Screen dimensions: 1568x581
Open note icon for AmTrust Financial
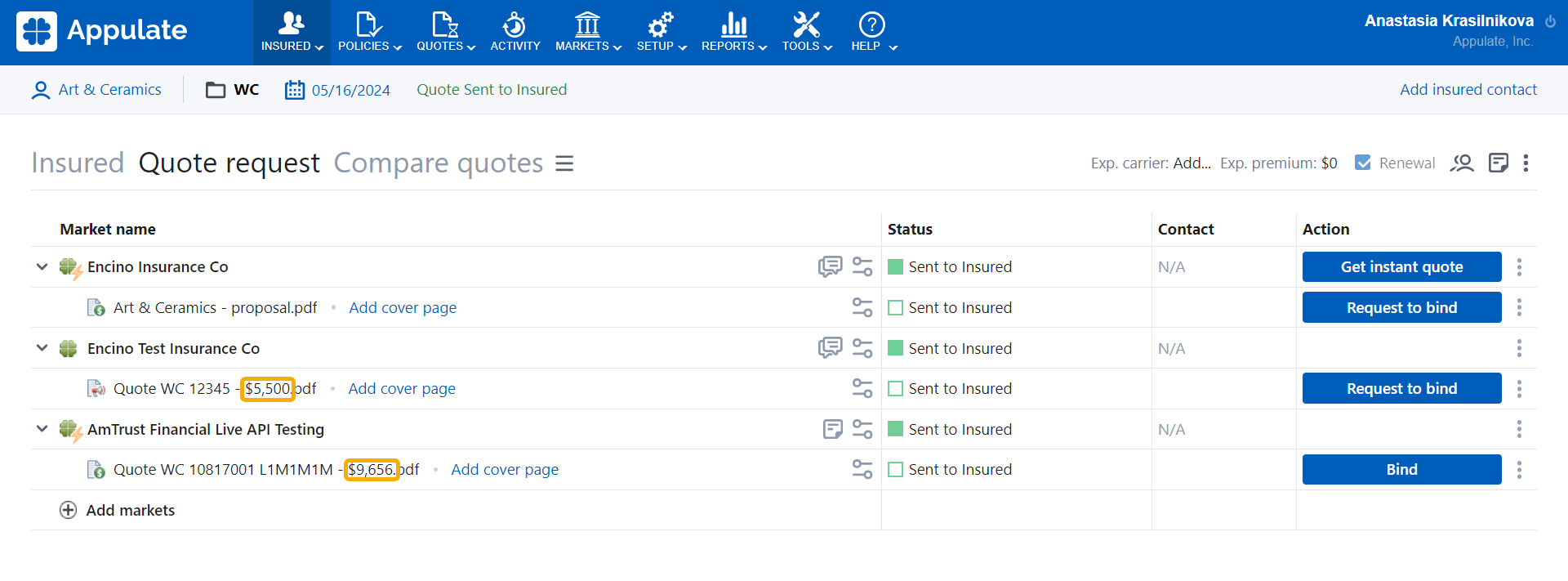click(x=833, y=429)
